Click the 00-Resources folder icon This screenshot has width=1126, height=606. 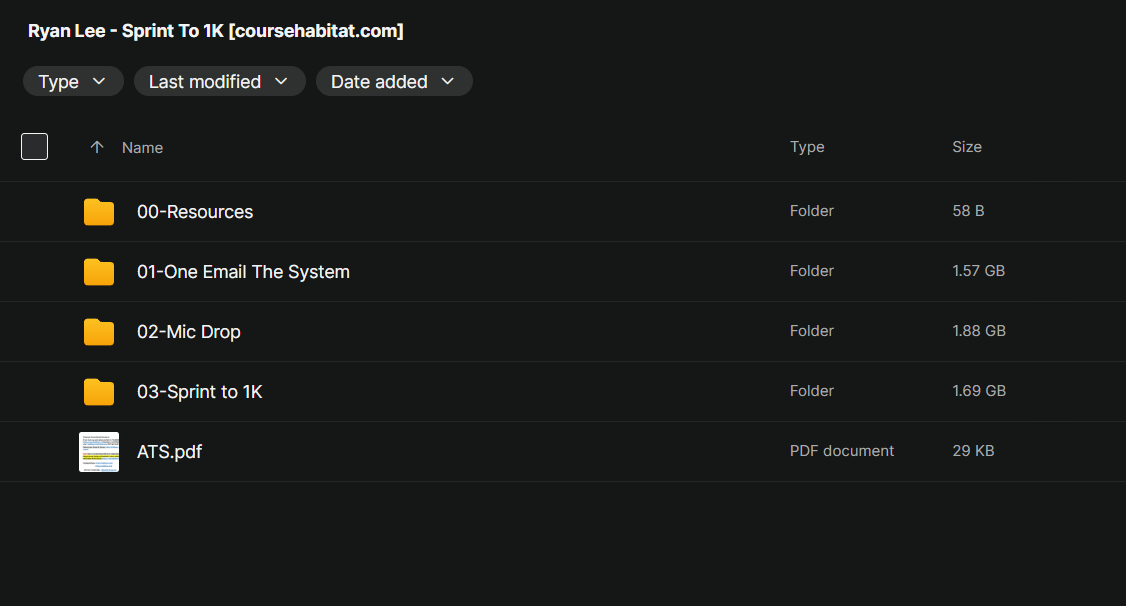(99, 212)
